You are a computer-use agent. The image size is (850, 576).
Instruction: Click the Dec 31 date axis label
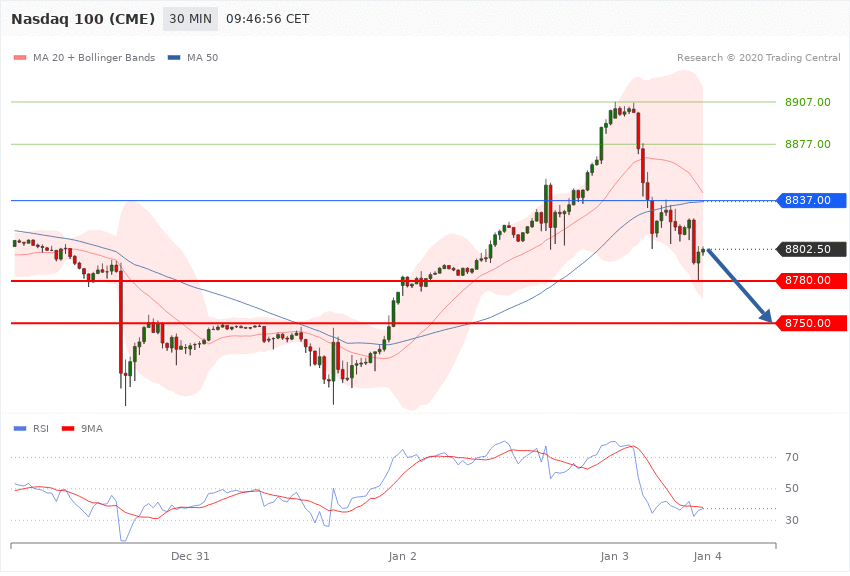pyautogui.click(x=190, y=556)
